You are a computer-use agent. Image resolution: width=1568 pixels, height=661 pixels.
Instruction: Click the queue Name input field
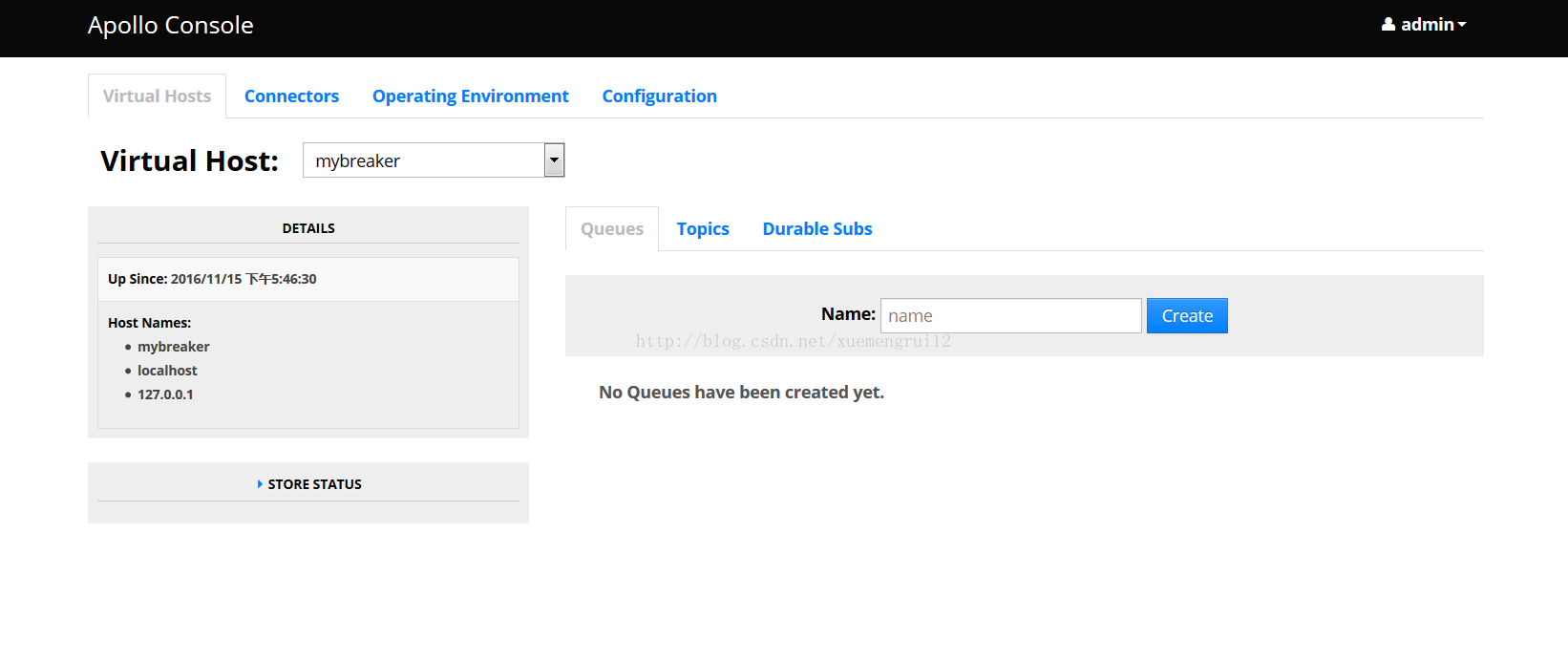point(1010,316)
